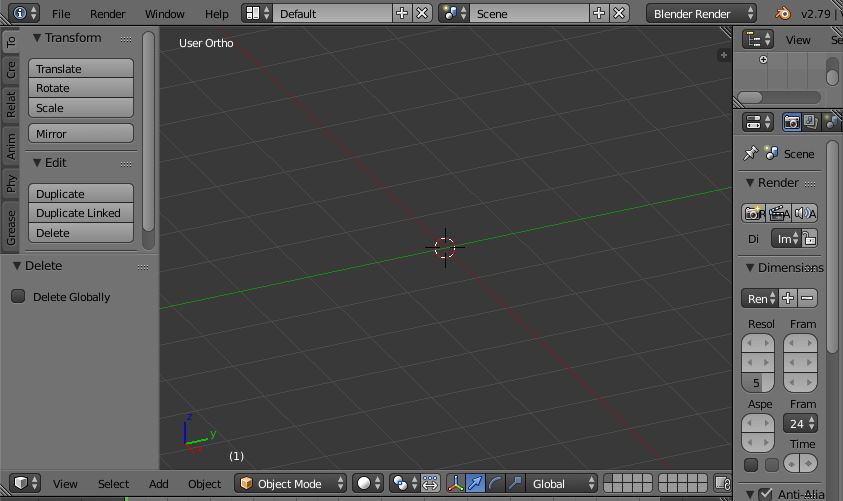Image resolution: width=843 pixels, height=501 pixels.
Task: Open the File menu
Action: (x=61, y=14)
